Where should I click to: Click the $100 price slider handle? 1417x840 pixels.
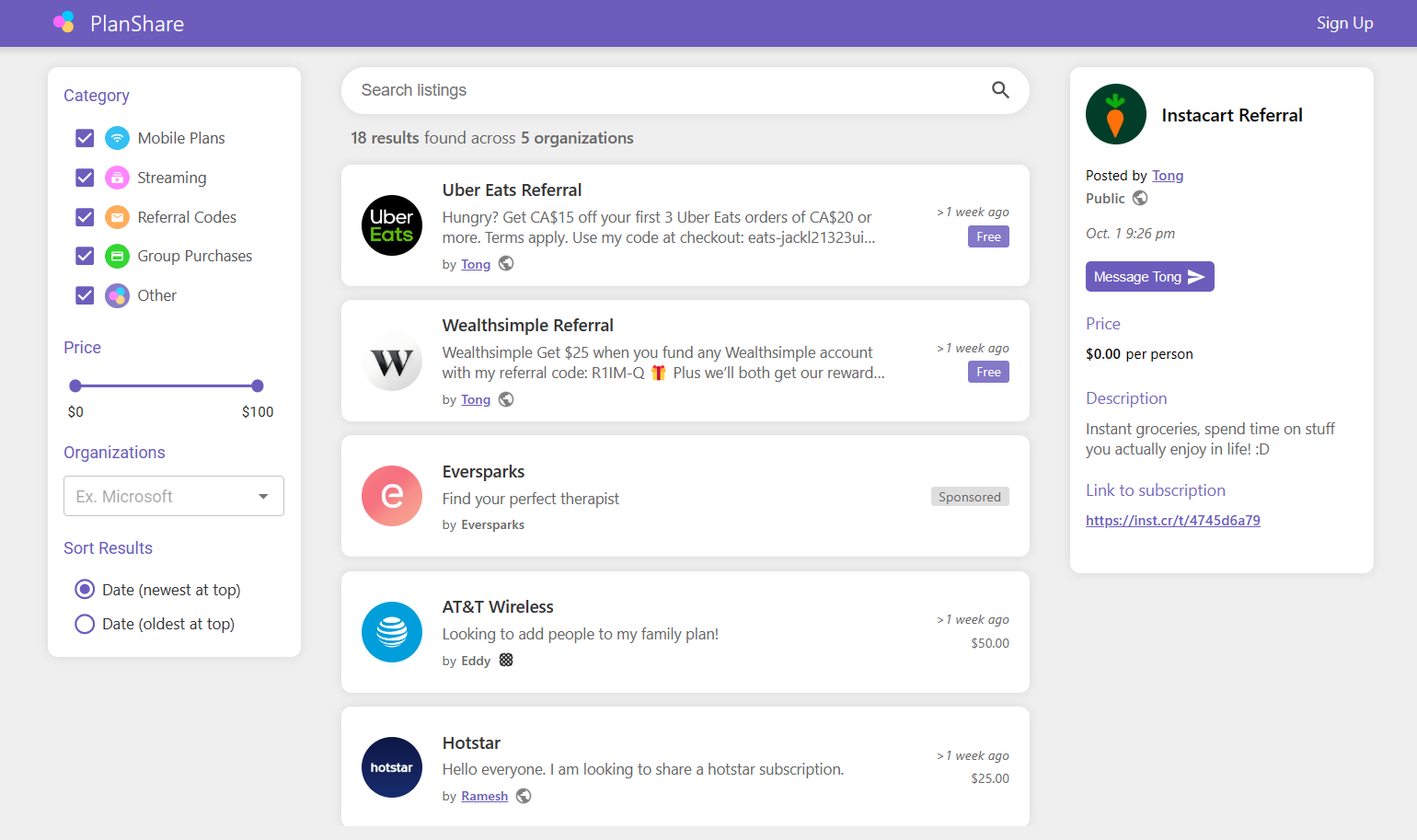click(258, 386)
